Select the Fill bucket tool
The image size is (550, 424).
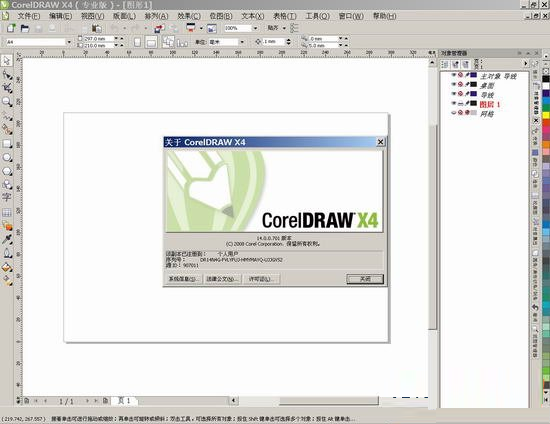7,267
